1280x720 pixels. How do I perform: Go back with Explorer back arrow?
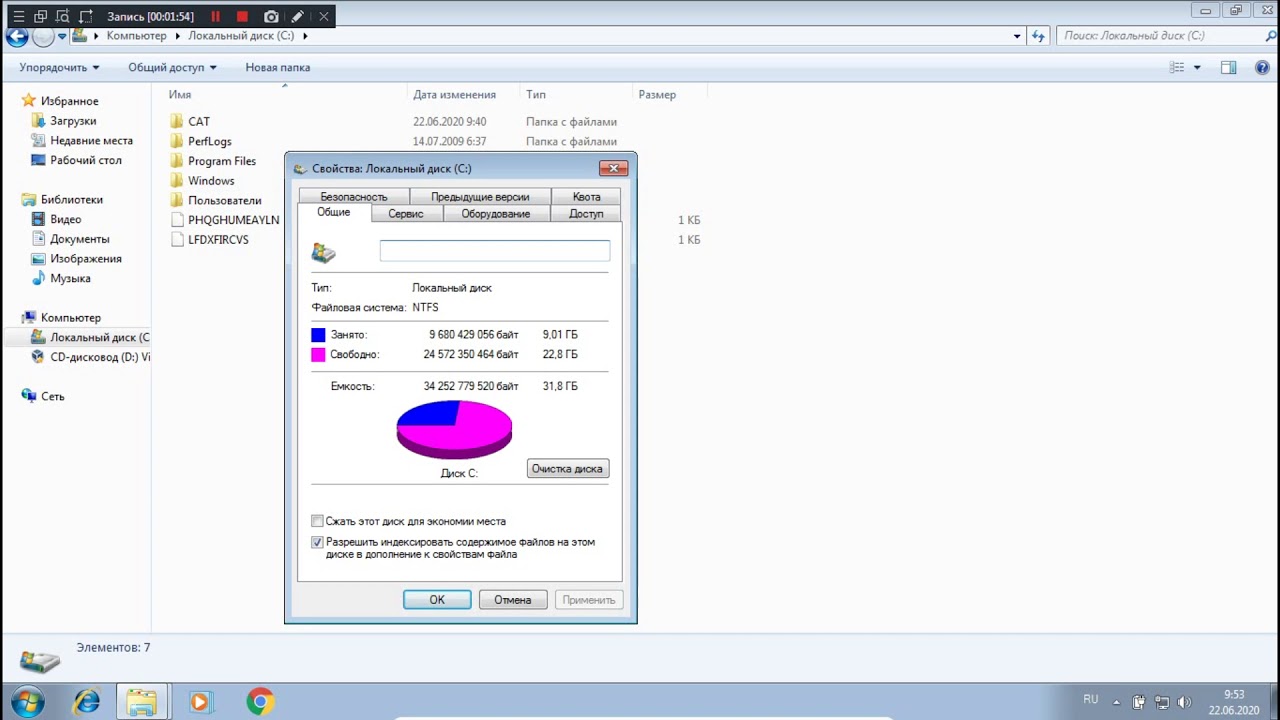point(16,37)
